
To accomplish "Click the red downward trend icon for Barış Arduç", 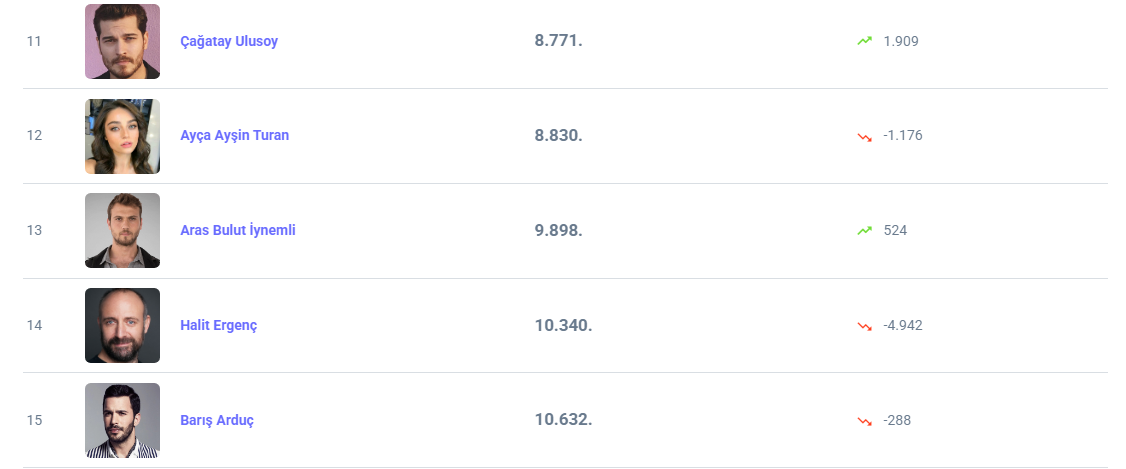I will point(865,421).
